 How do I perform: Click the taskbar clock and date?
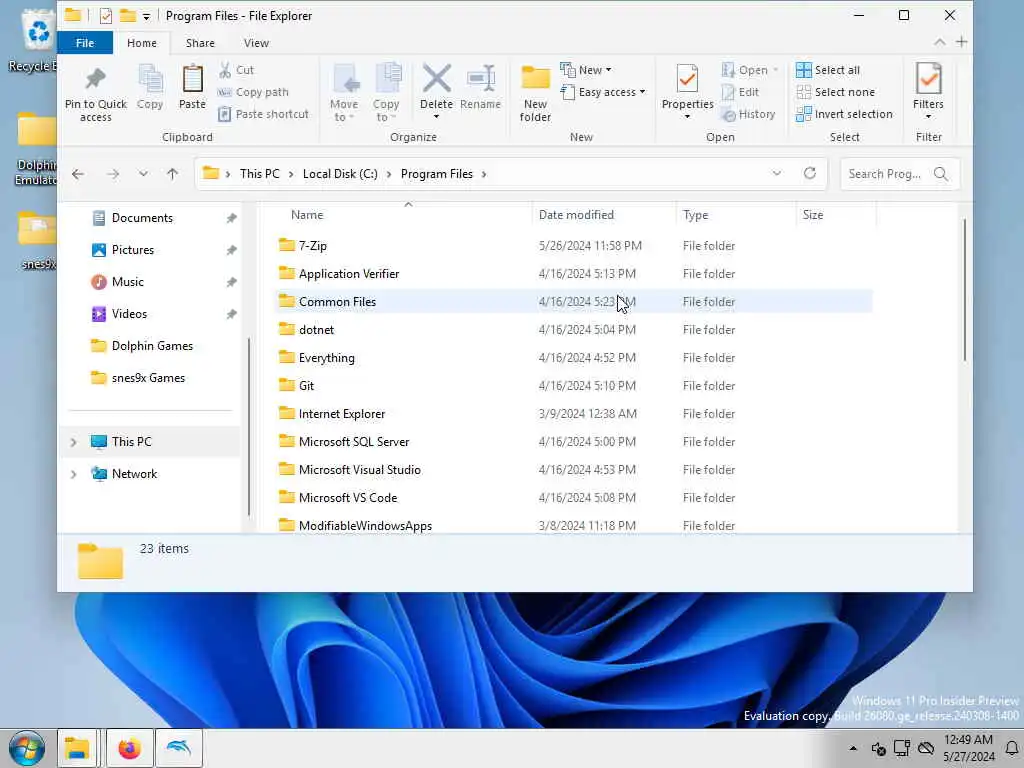pos(968,748)
